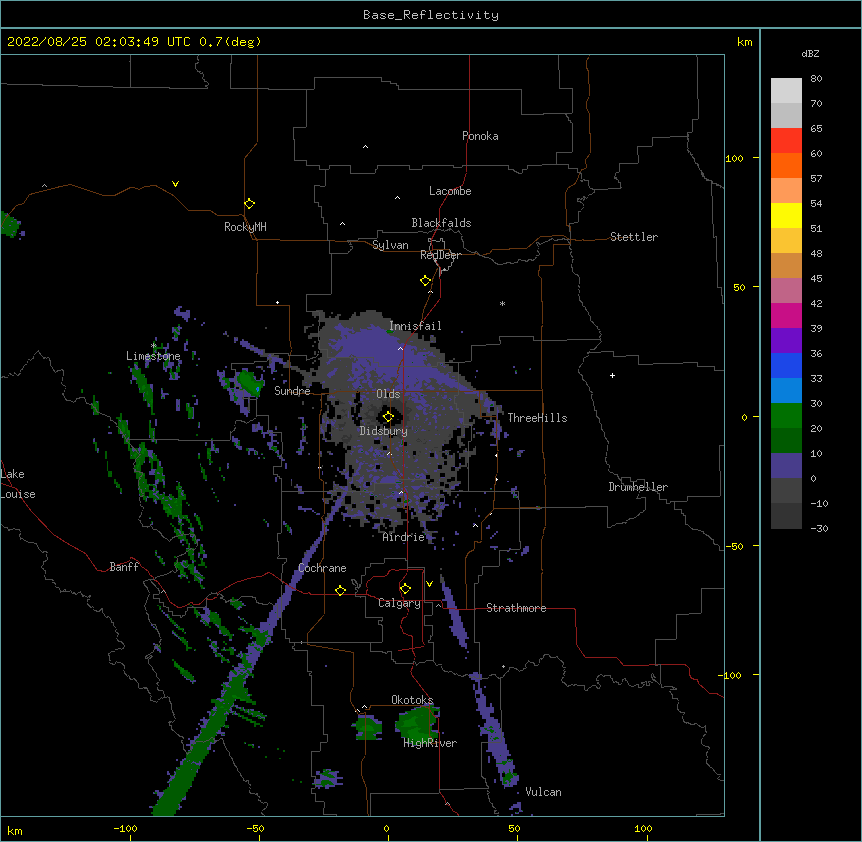This screenshot has width=862, height=842.
Task: Click the Okotoks label
Action: tap(412, 700)
